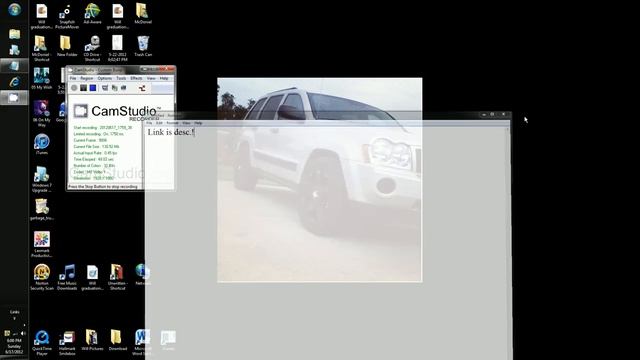
Task: Select the QuickTime Player desktop icon
Action: [x=41, y=343]
